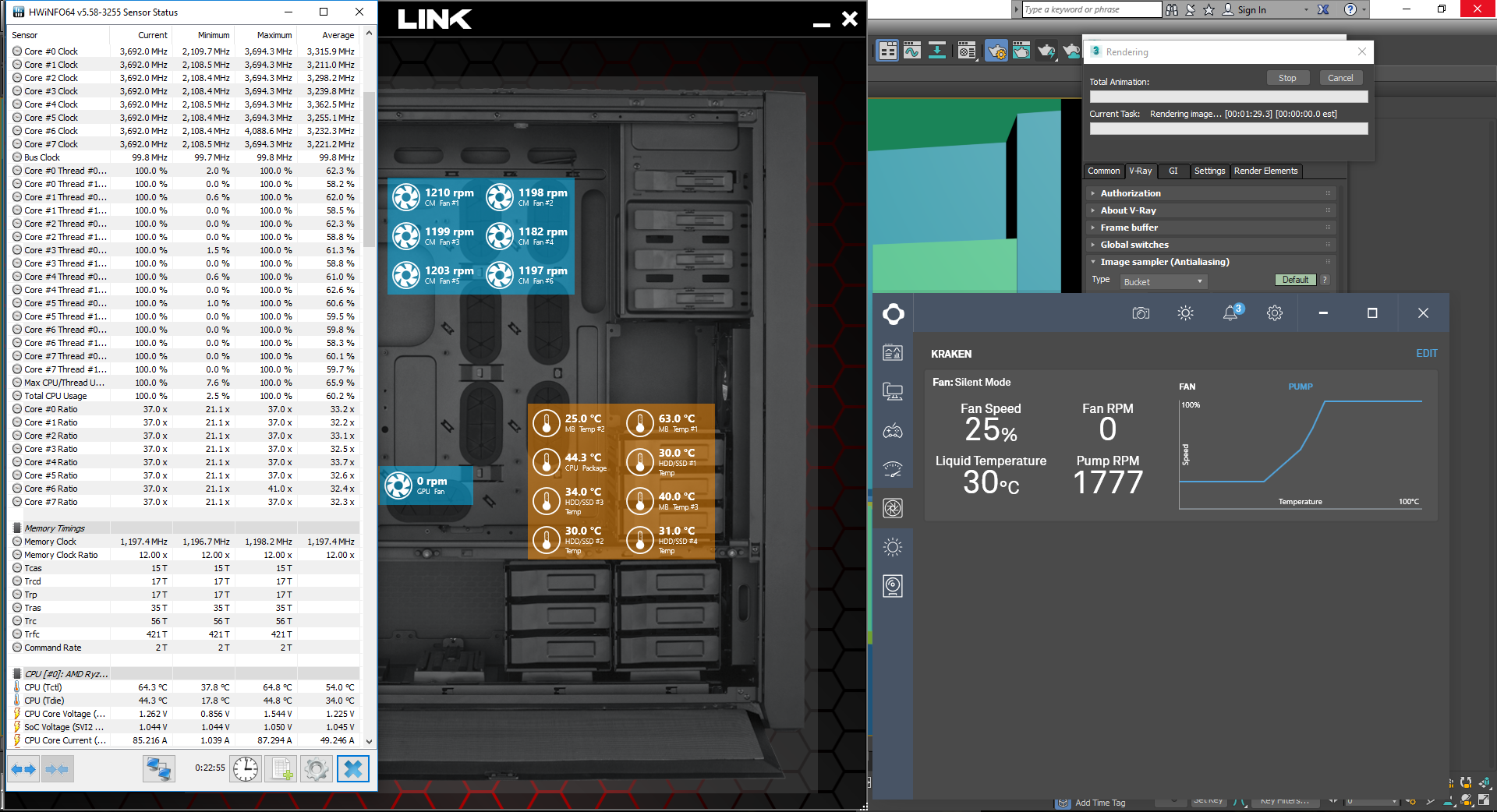The width and height of the screenshot is (1497, 812).
Task: Click the Kraken fan speed curve graph
Action: pos(1301,454)
